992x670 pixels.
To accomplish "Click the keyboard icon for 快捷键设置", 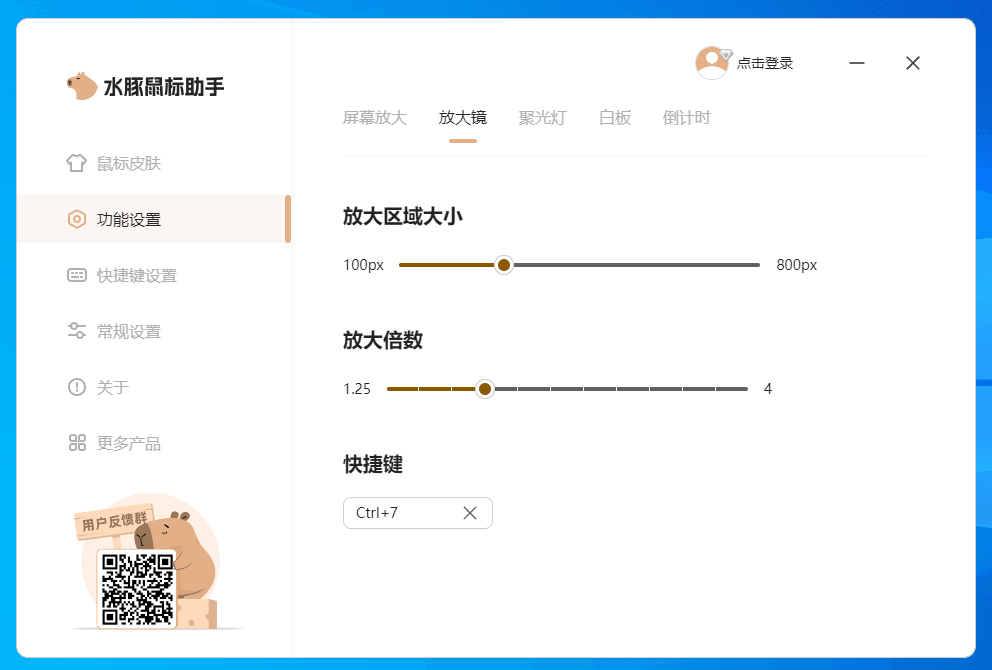I will point(77,275).
